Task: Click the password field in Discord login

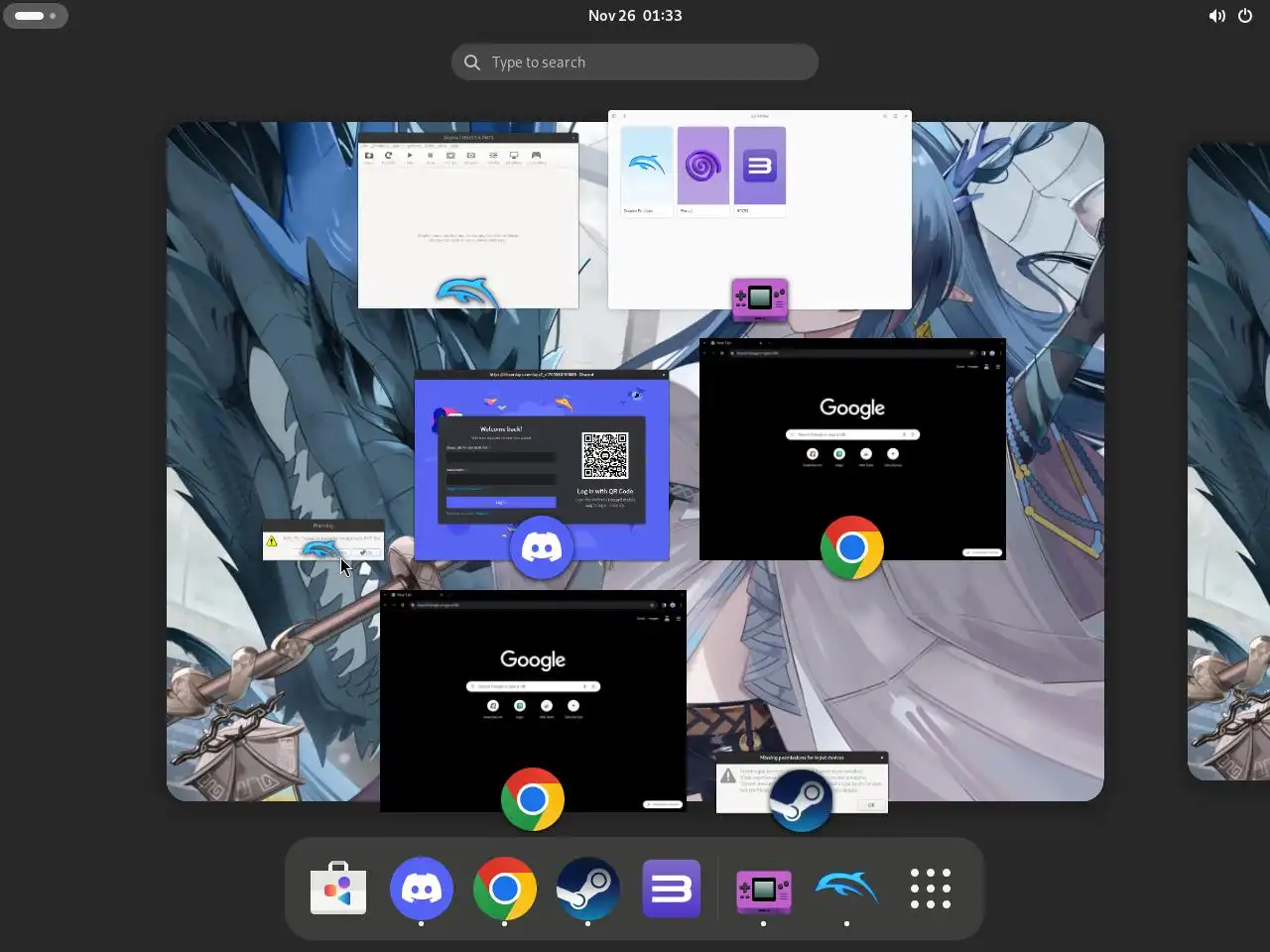Action: coord(501,479)
